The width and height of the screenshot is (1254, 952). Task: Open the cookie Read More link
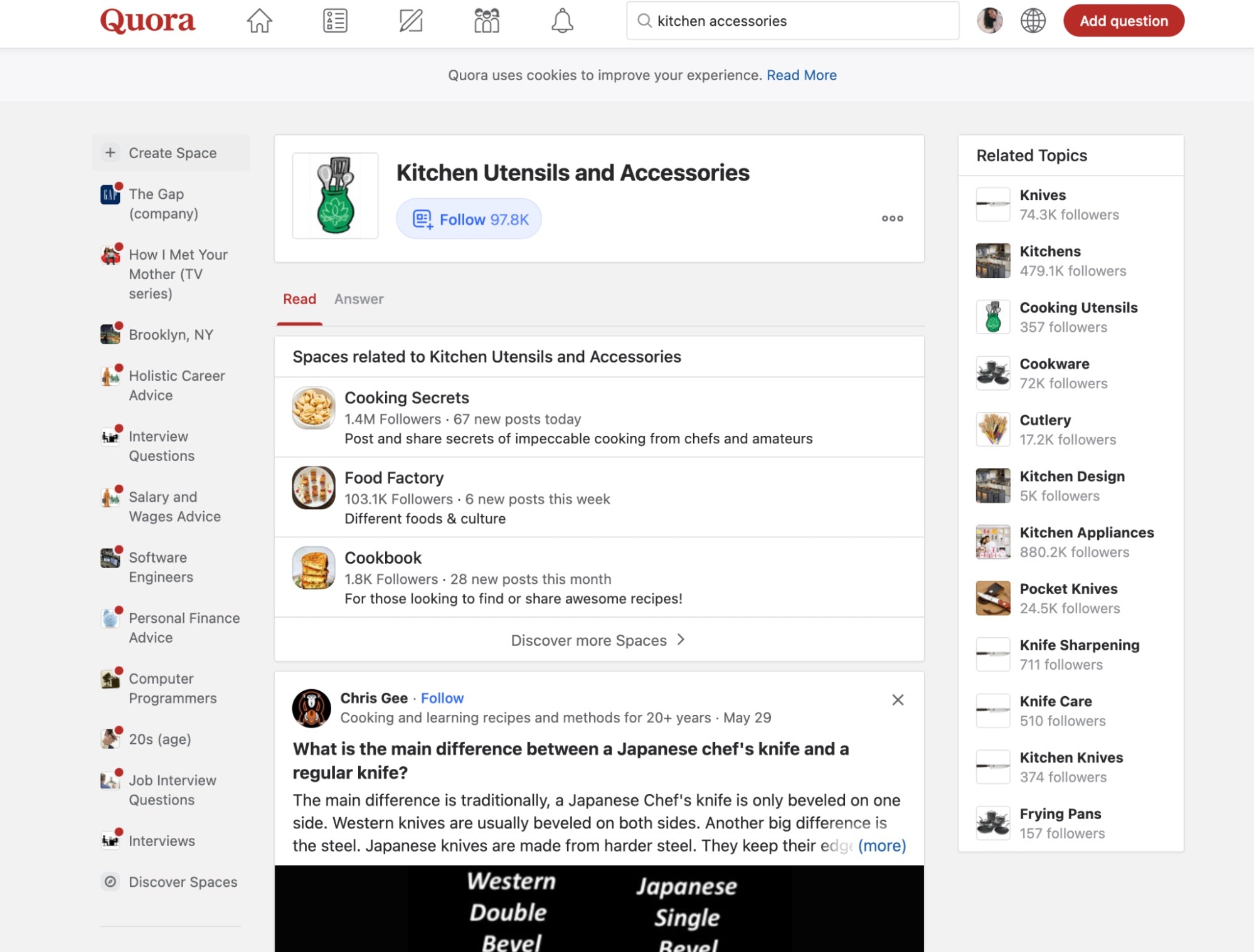click(x=801, y=75)
